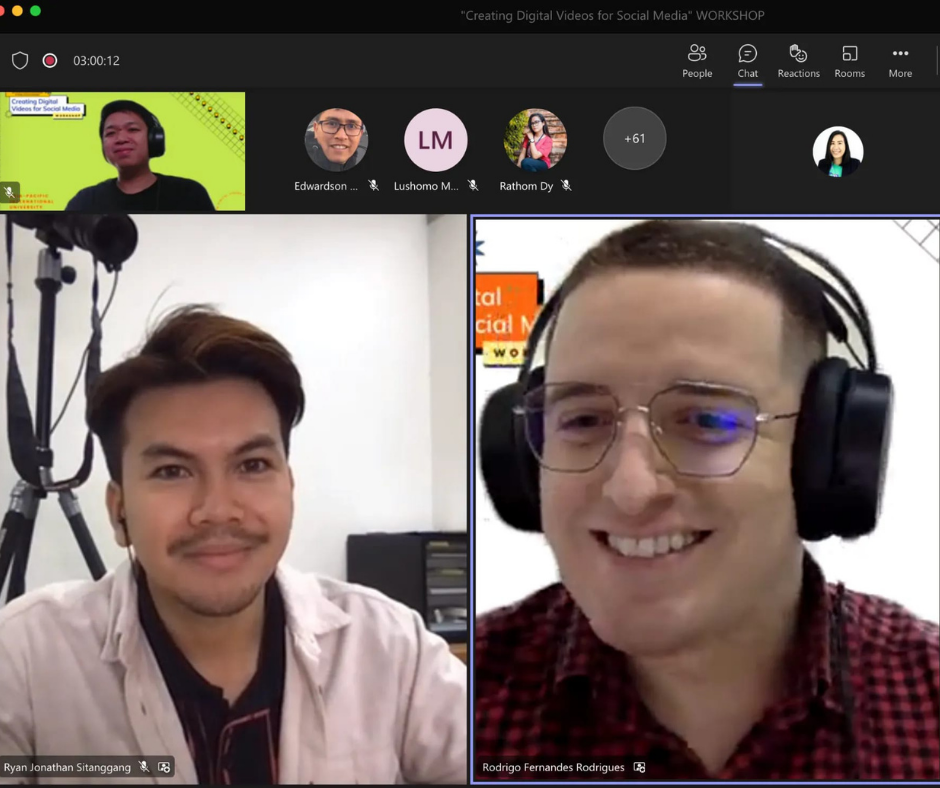Click the muted mic icon beside Rathom Dy

click(x=566, y=186)
